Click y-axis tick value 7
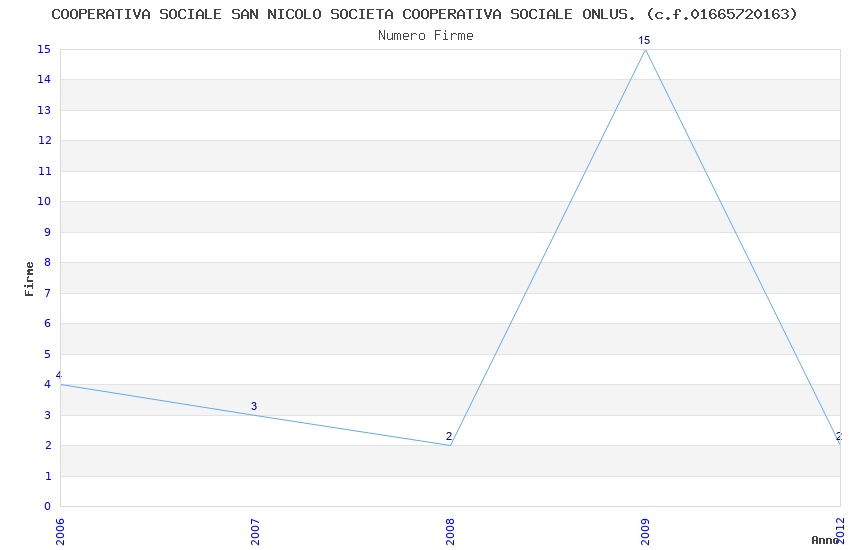The width and height of the screenshot is (850, 550). (48, 293)
